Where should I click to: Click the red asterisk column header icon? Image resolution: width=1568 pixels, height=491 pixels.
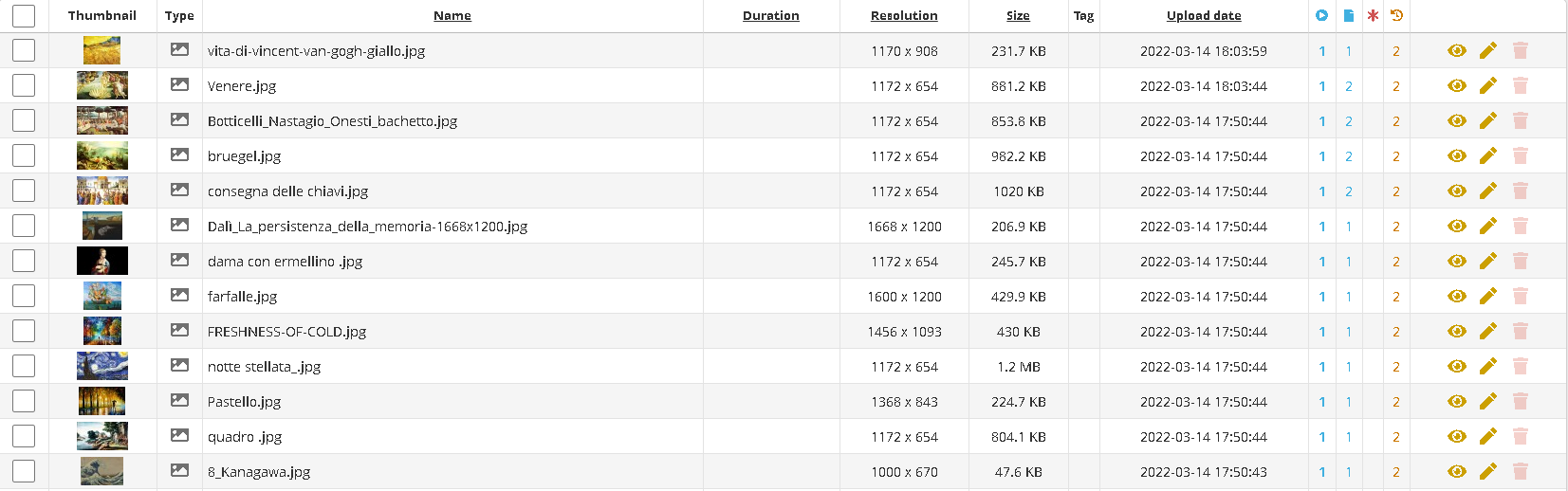(x=1373, y=15)
